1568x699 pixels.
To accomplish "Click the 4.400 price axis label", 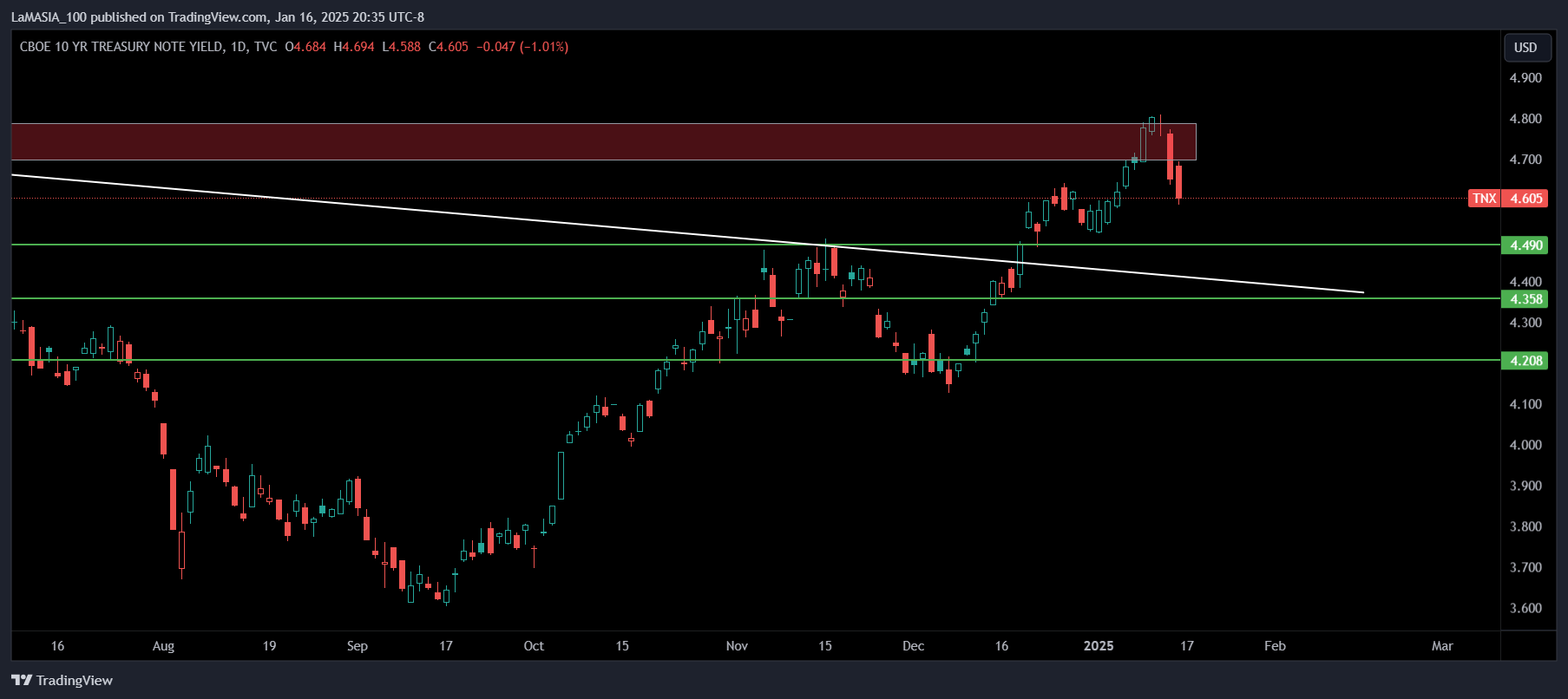I will tap(1525, 282).
